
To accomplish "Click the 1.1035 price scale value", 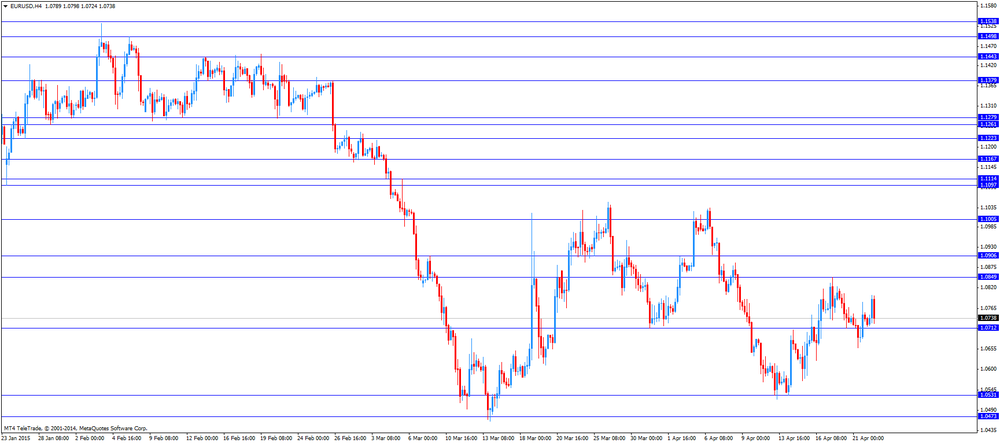I will click(x=989, y=207).
